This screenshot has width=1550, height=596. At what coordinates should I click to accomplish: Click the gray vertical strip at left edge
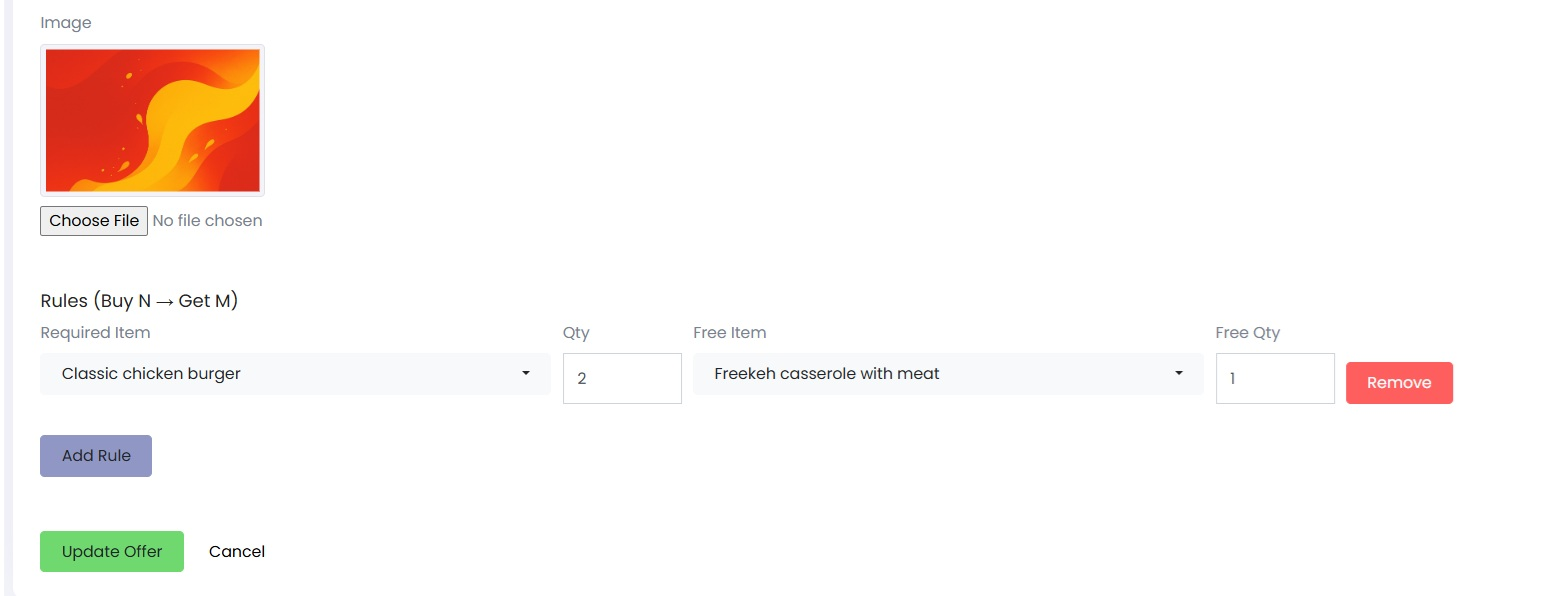(8, 298)
